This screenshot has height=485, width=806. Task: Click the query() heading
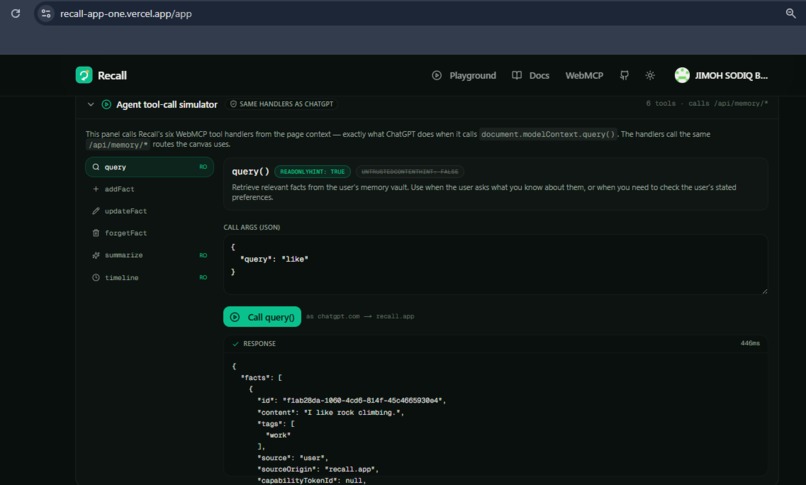point(250,172)
